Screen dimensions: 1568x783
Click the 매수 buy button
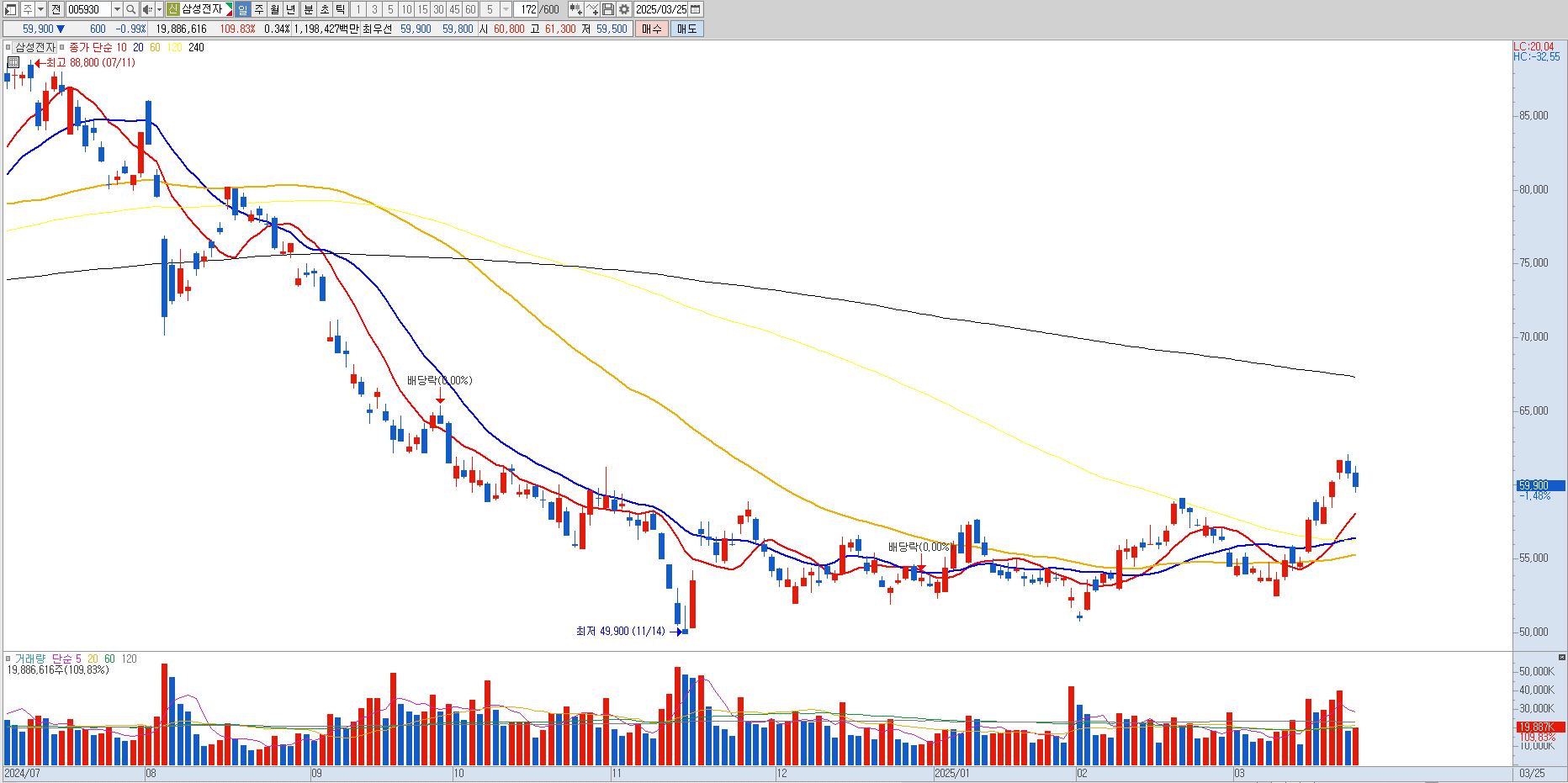(x=651, y=29)
